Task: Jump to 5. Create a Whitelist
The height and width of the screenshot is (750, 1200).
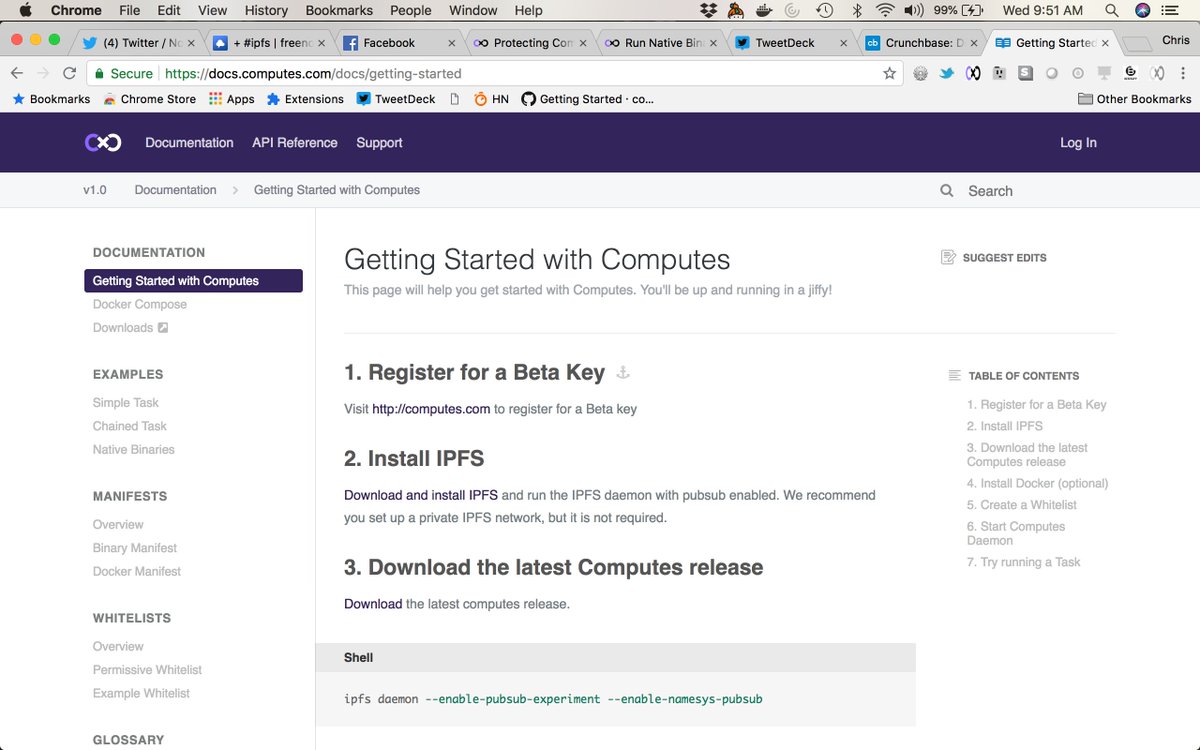Action: [1022, 505]
